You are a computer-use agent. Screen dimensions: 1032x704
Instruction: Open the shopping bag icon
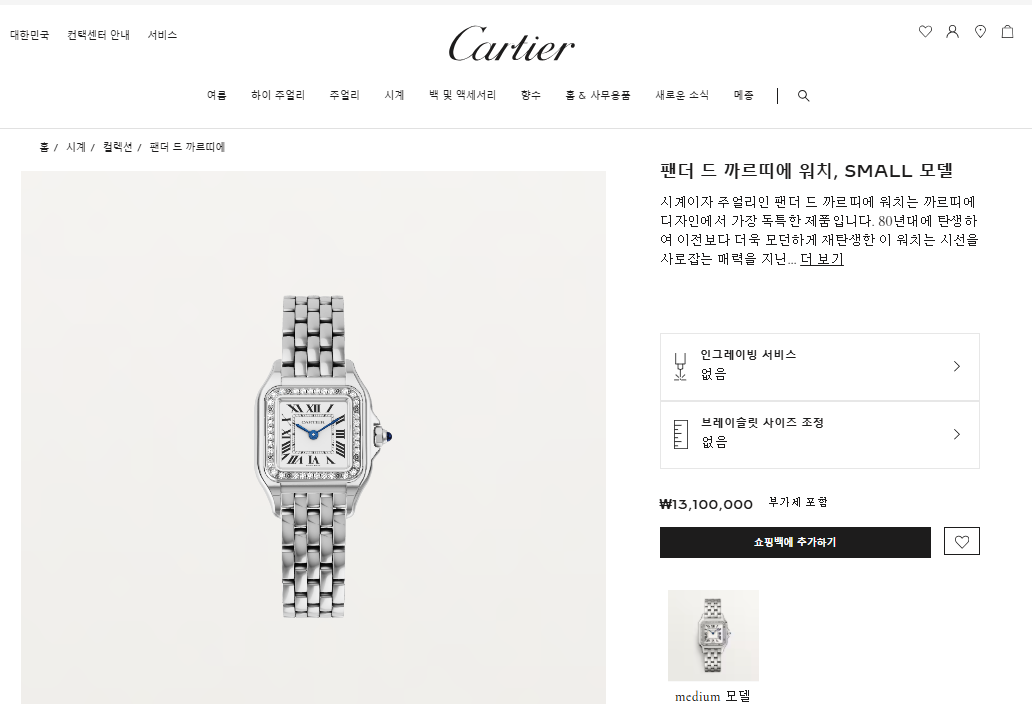1008,31
